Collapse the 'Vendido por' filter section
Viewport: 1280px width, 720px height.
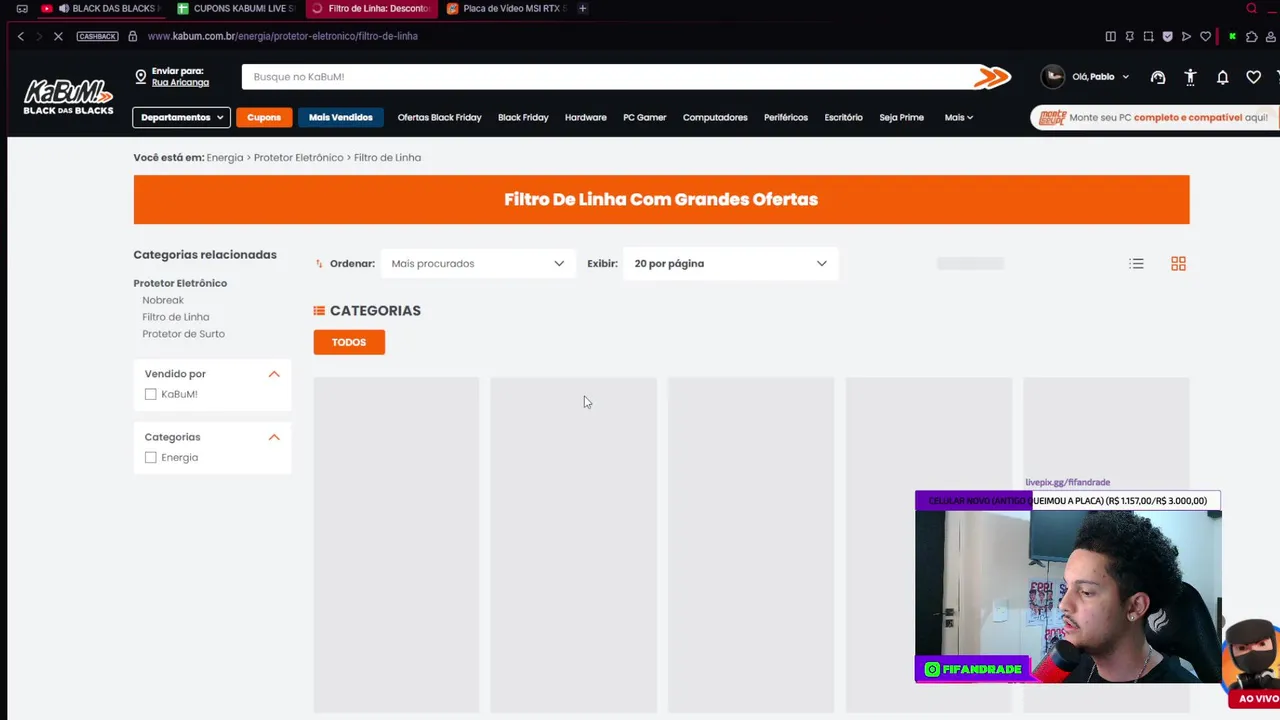tap(274, 374)
